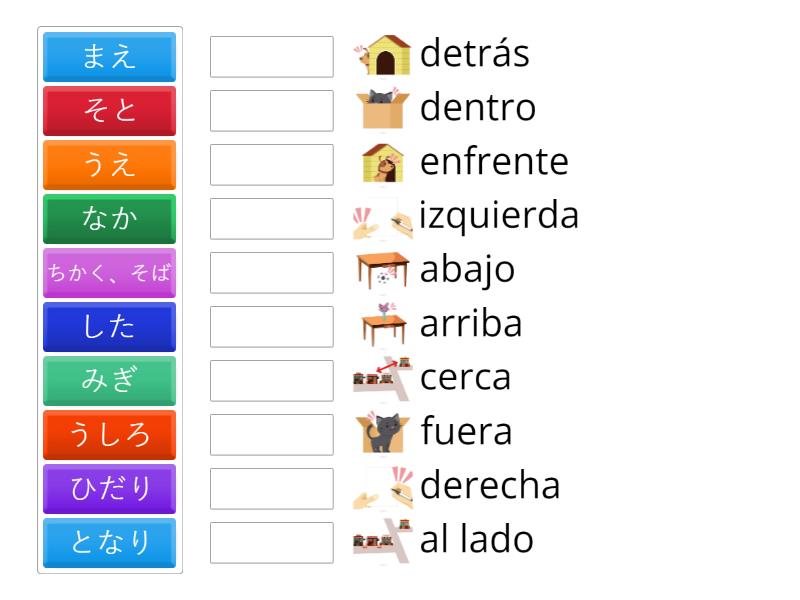Click the そと card
This screenshot has height=600, width=800.
(109, 111)
